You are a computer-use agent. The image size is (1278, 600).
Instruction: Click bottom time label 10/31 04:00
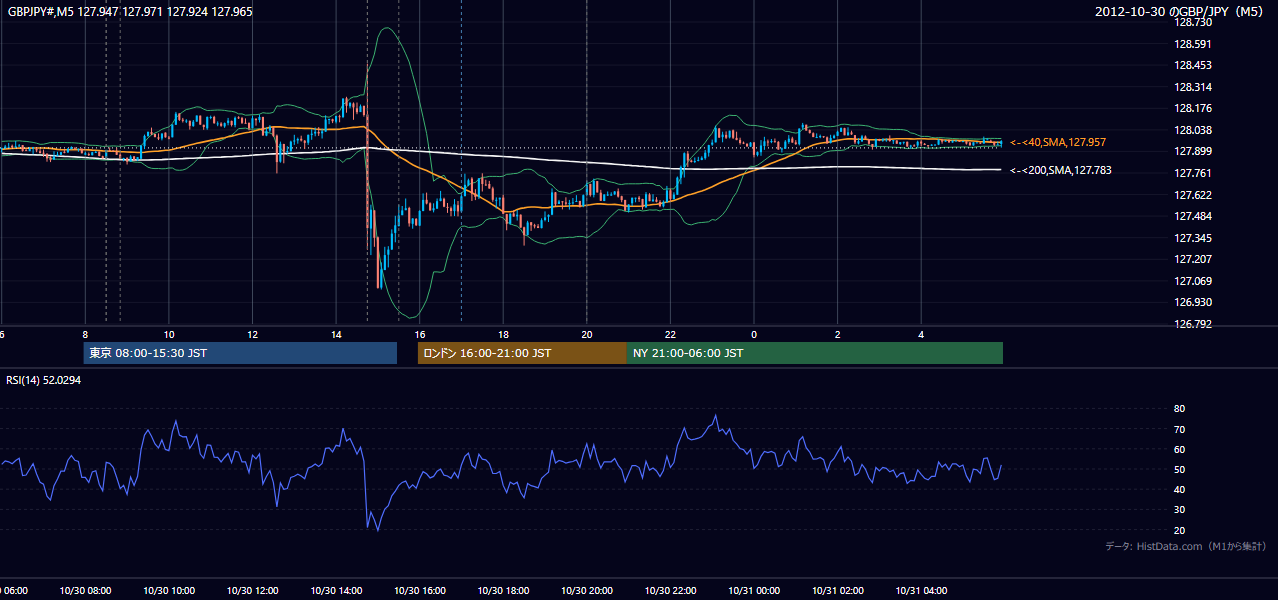[921, 591]
